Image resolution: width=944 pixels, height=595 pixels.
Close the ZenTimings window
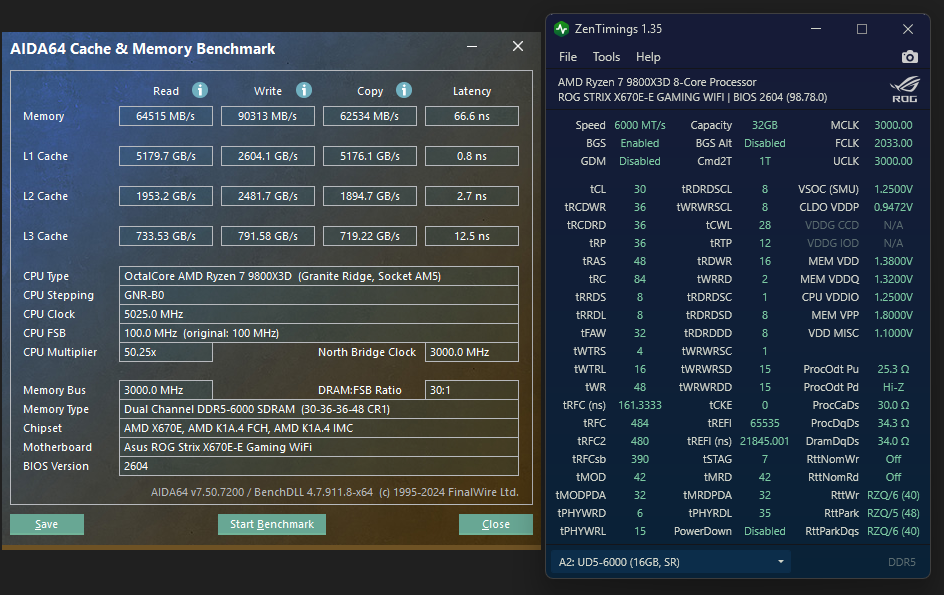click(x=908, y=29)
